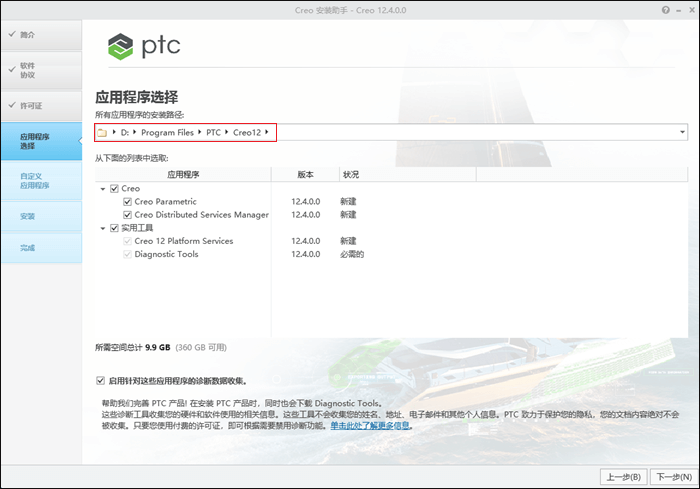Image resolution: width=700 pixels, height=489 pixels.
Task: Expand the arrow after Program Files
Action: 199,132
